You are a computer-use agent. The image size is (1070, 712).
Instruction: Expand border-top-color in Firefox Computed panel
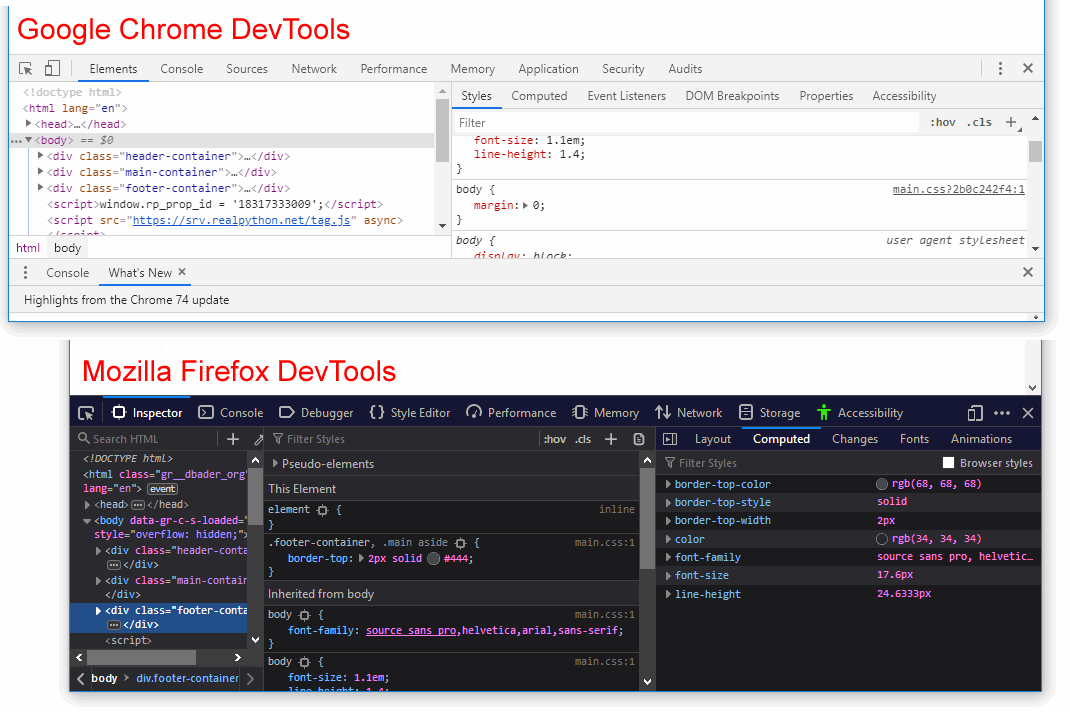(x=670, y=483)
